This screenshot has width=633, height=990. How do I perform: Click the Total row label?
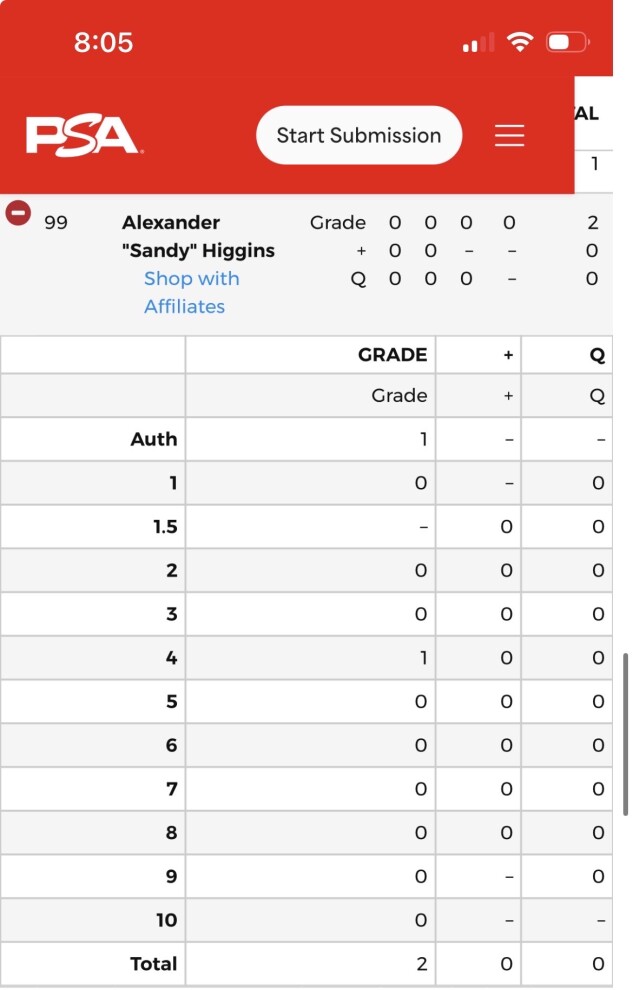pos(153,964)
